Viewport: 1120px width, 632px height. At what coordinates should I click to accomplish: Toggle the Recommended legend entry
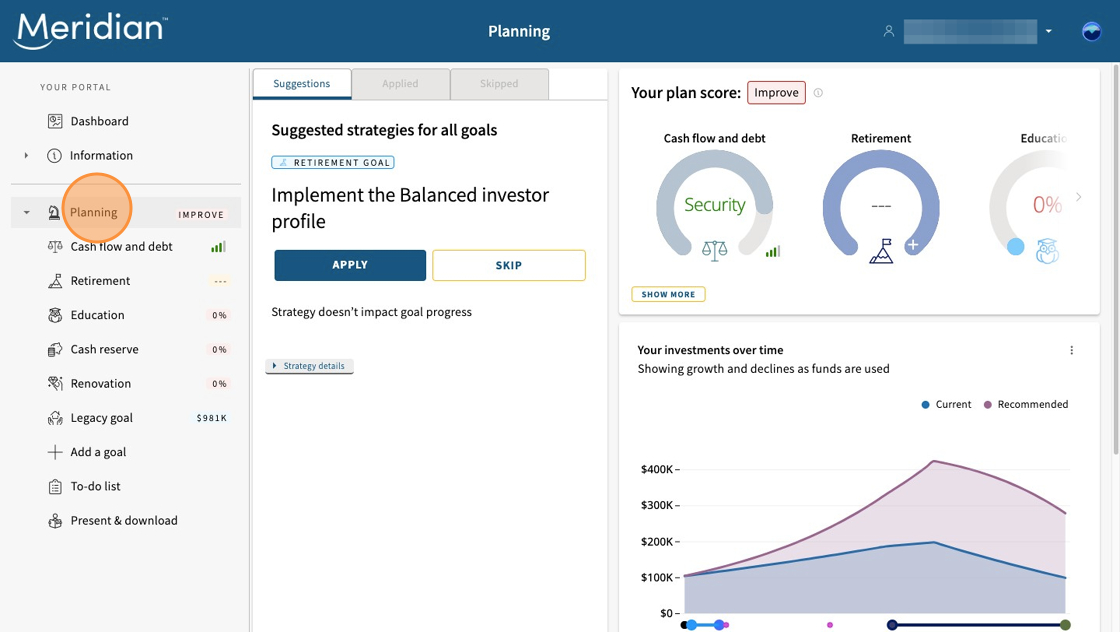pyautogui.click(x=1026, y=404)
